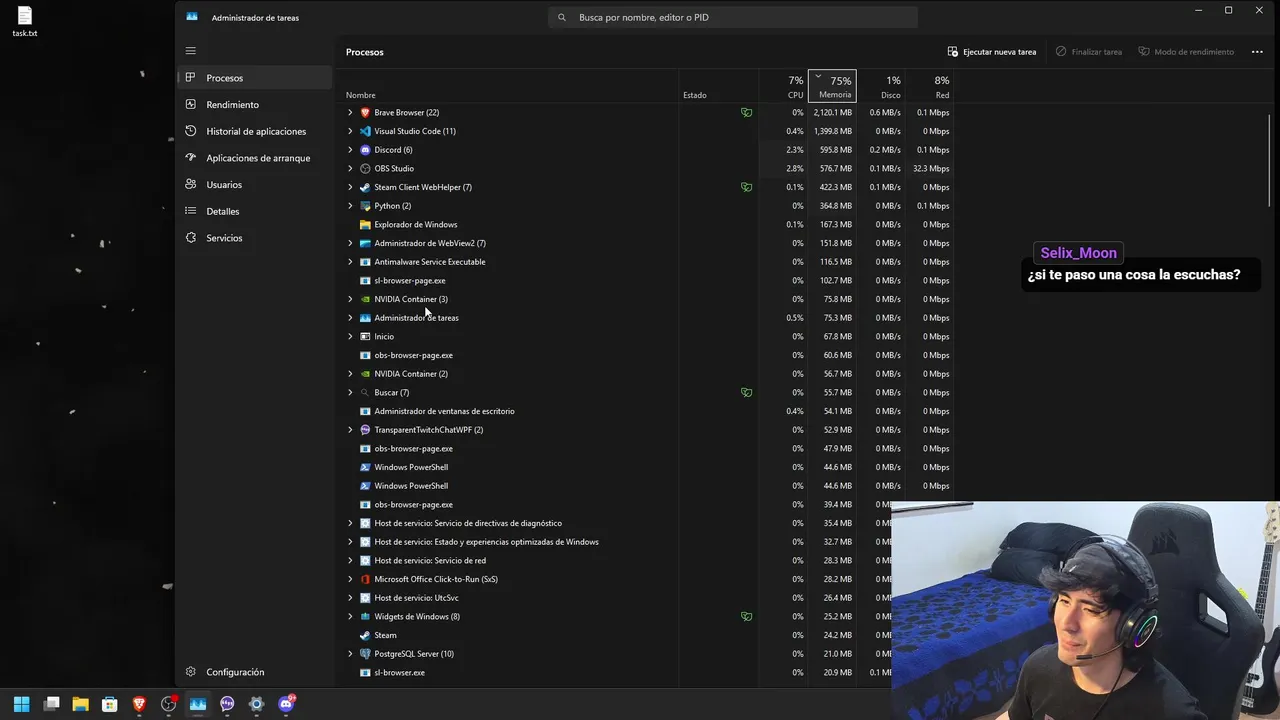The width and height of the screenshot is (1280, 720).
Task: Switch to the Detalles tab
Action: [x=254, y=211]
